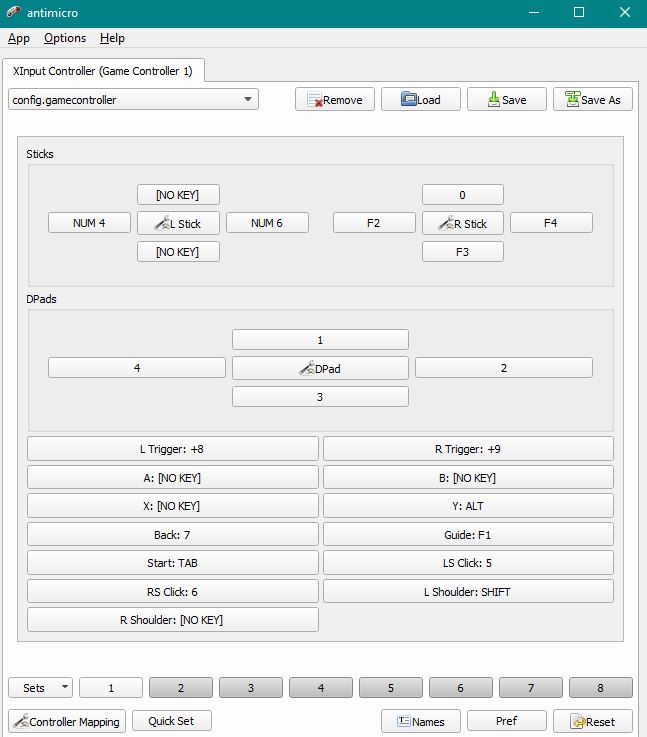647x737 pixels.
Task: Click the Save profile button
Action: [507, 100]
